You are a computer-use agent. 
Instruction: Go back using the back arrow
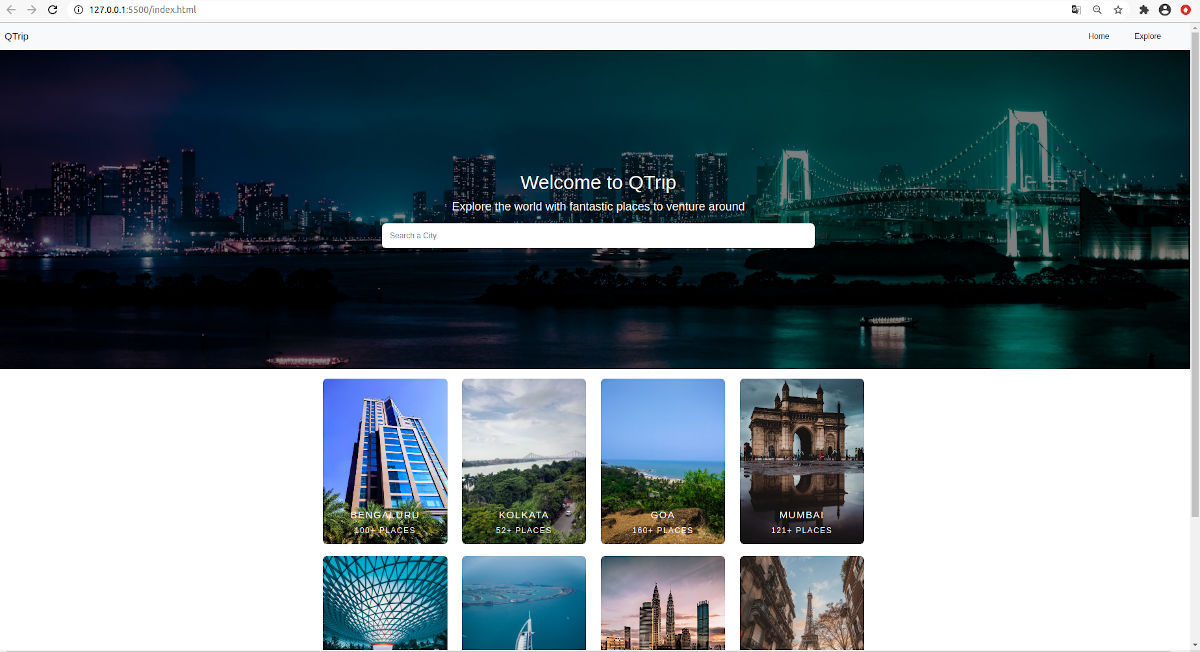coord(11,10)
